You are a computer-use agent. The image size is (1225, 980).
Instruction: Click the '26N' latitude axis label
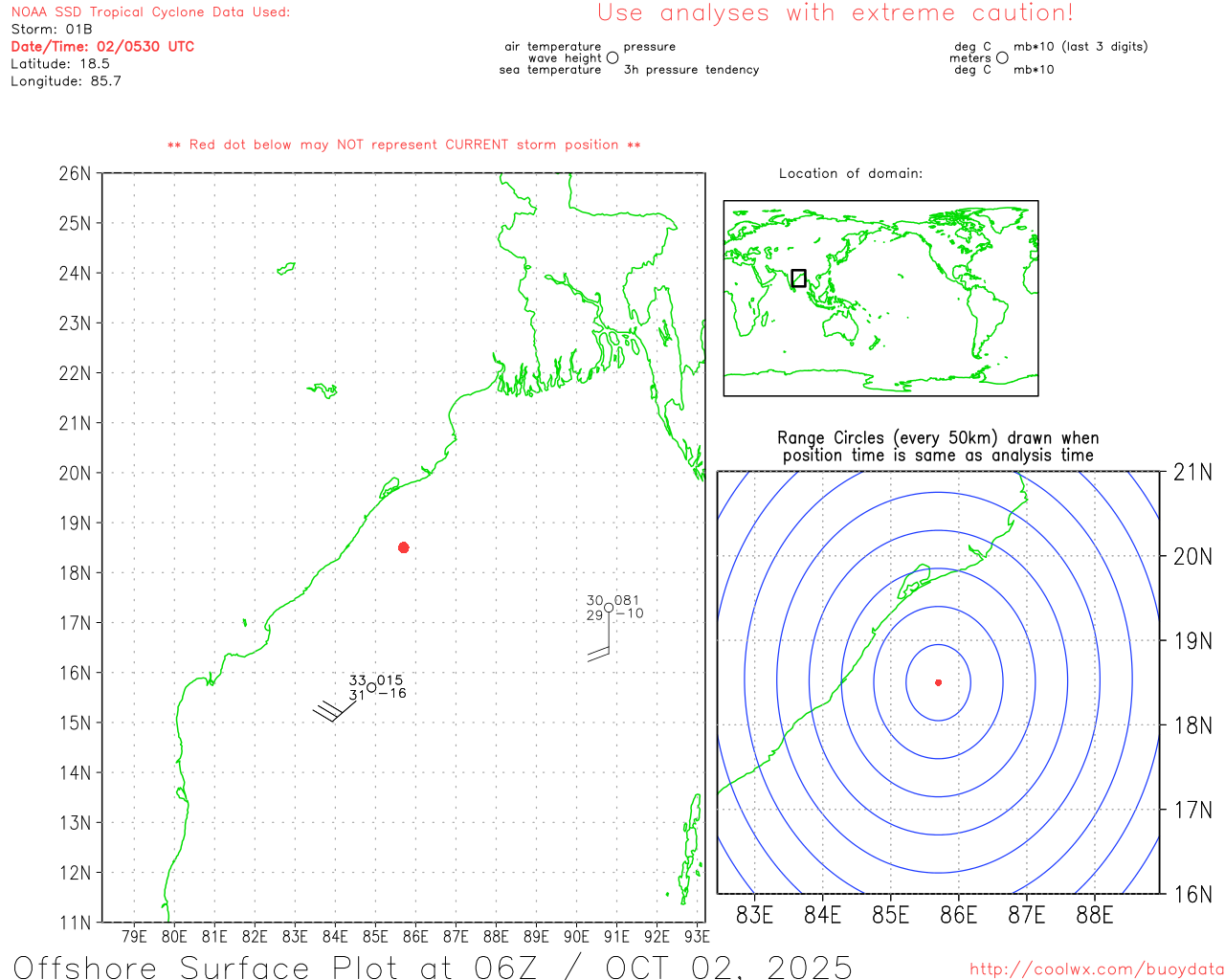click(76, 173)
